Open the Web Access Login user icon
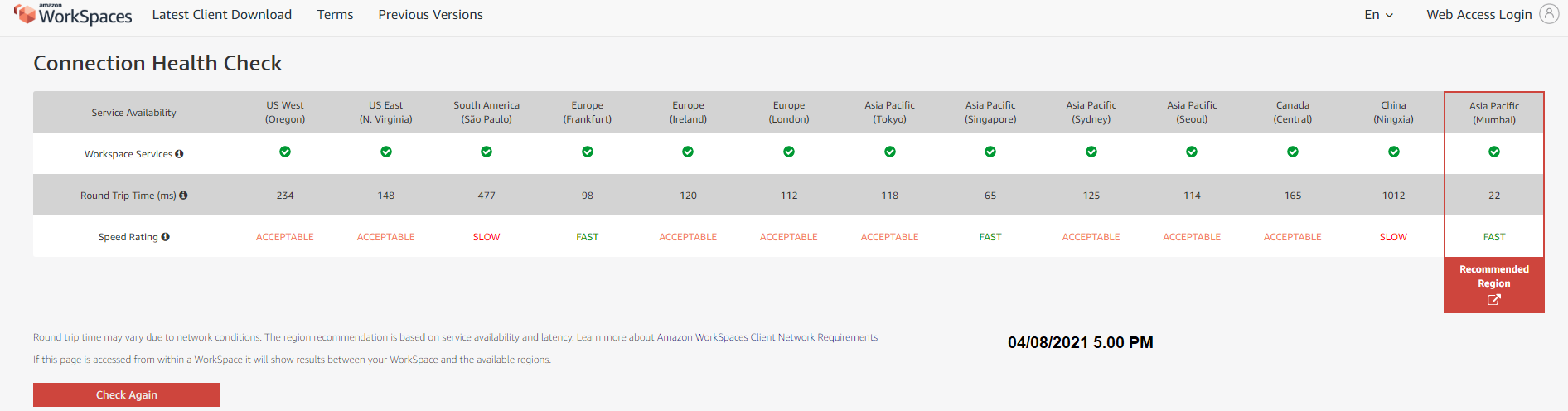The image size is (1568, 411). coord(1549,14)
